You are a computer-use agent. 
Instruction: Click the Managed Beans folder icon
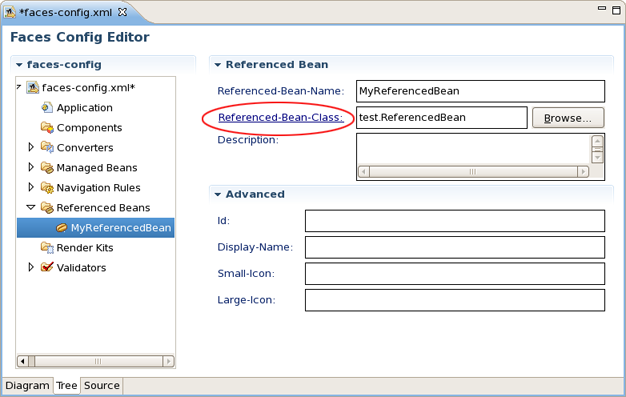pos(47,168)
